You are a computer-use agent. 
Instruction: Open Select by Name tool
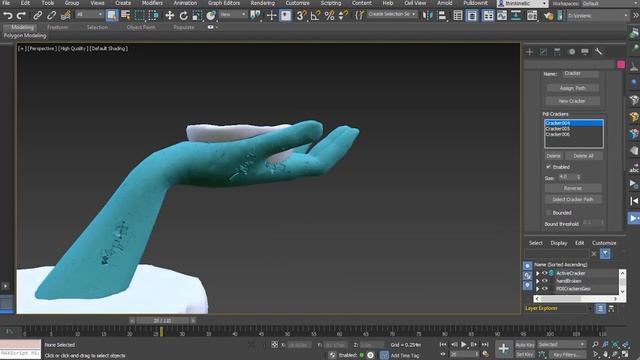coord(125,16)
